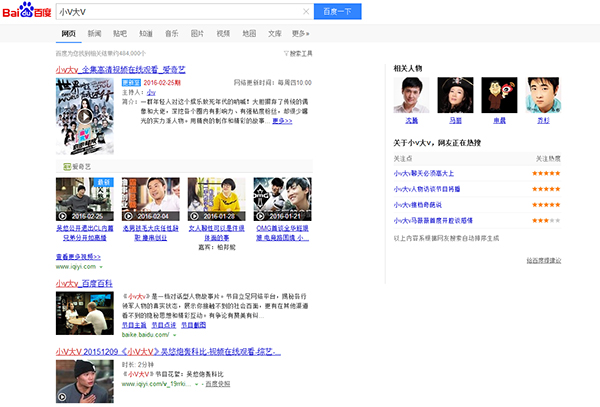
Task: Click the host name link after 主持人
Action: [x=151, y=92]
